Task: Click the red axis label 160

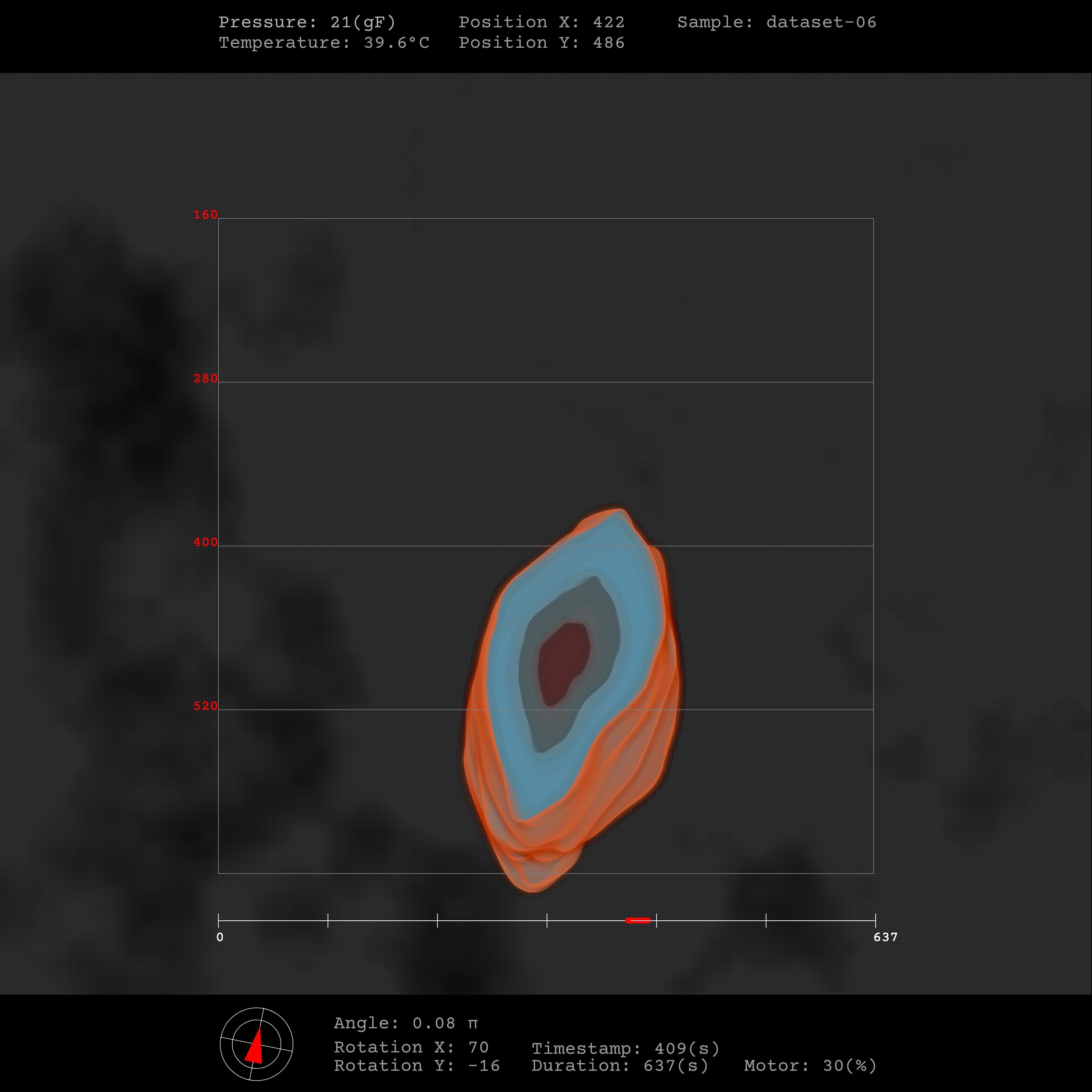Action: [205, 215]
